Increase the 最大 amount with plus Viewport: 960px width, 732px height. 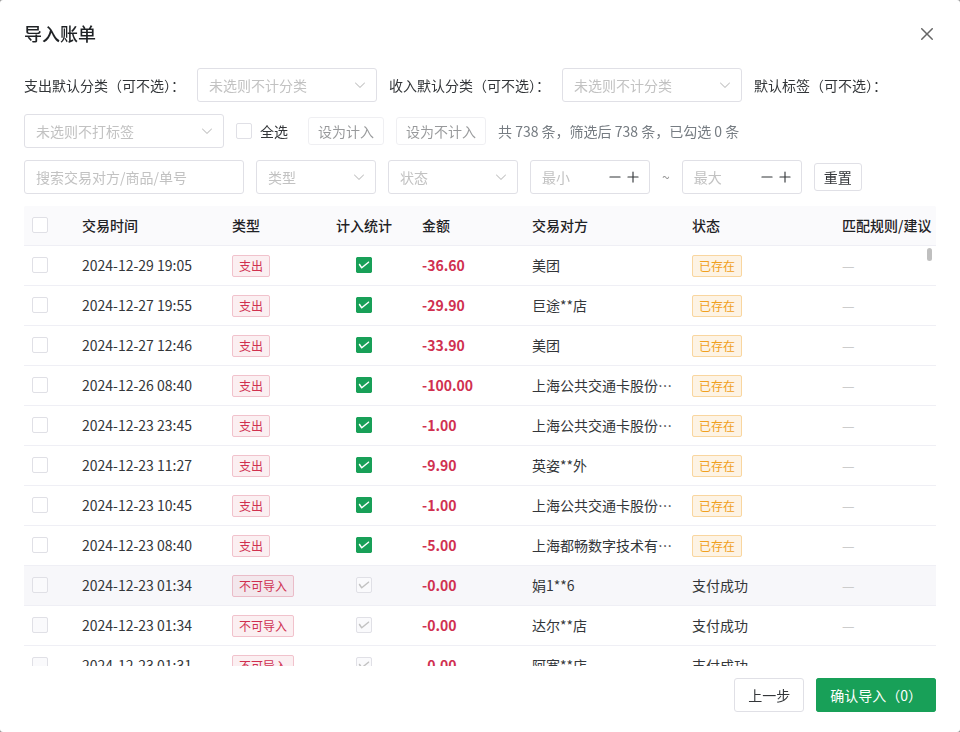tap(785, 177)
